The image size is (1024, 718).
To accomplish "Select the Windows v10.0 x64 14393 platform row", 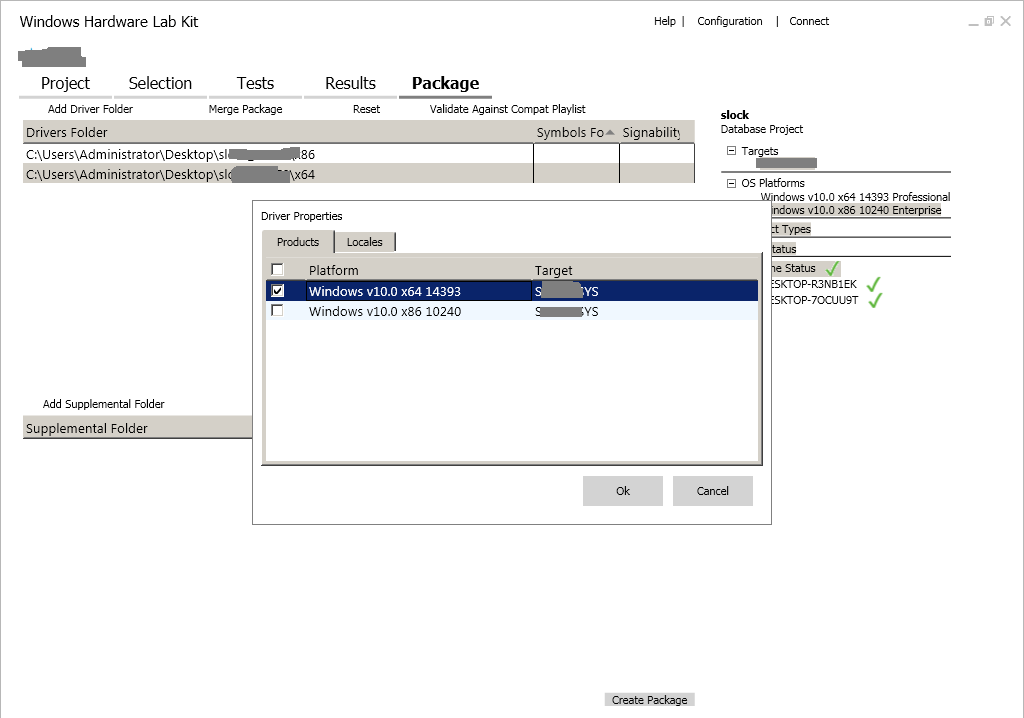I will point(512,291).
